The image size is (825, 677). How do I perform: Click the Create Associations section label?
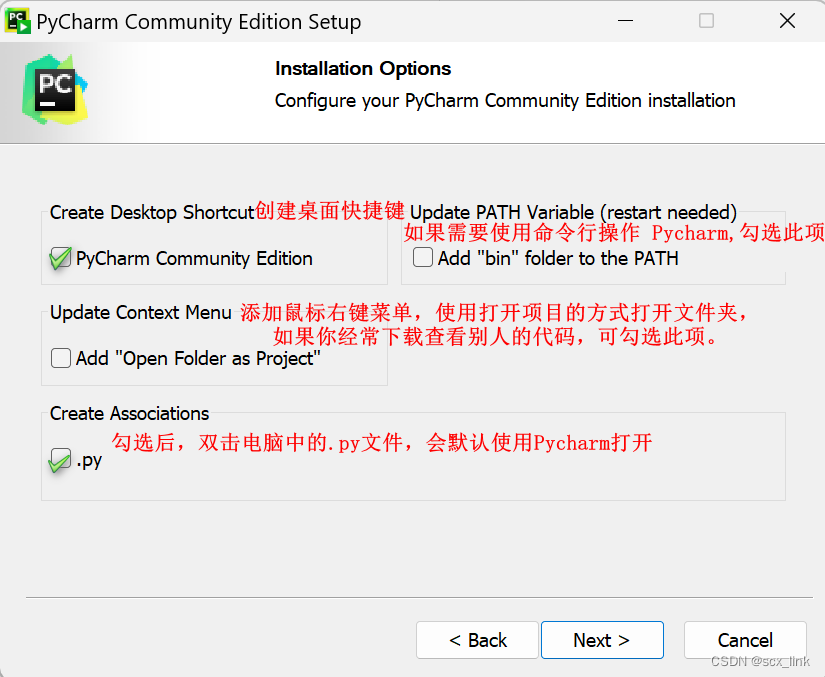129,413
